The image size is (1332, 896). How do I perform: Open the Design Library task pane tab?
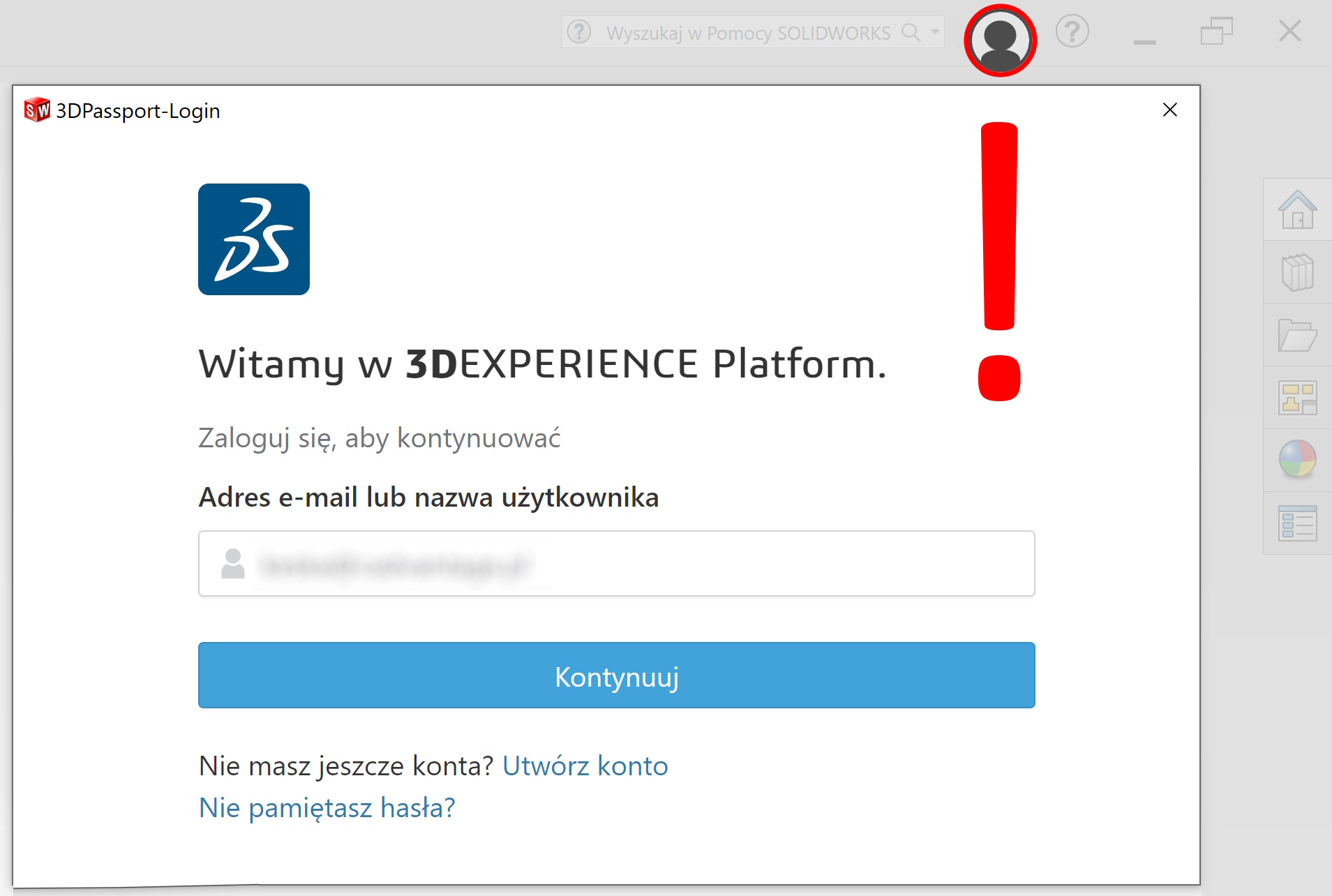click(x=1297, y=272)
